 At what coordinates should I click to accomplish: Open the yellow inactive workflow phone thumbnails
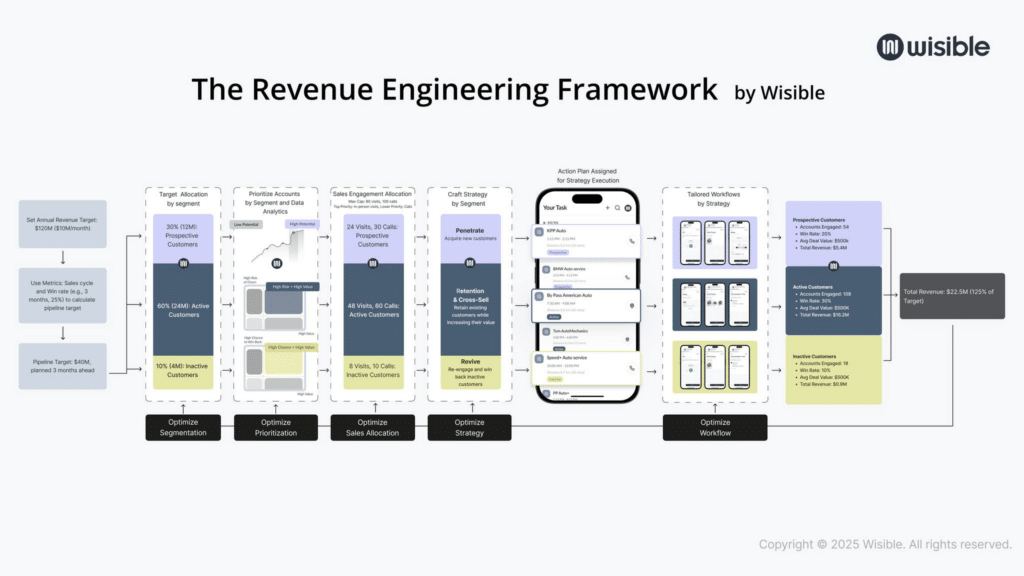coord(715,367)
